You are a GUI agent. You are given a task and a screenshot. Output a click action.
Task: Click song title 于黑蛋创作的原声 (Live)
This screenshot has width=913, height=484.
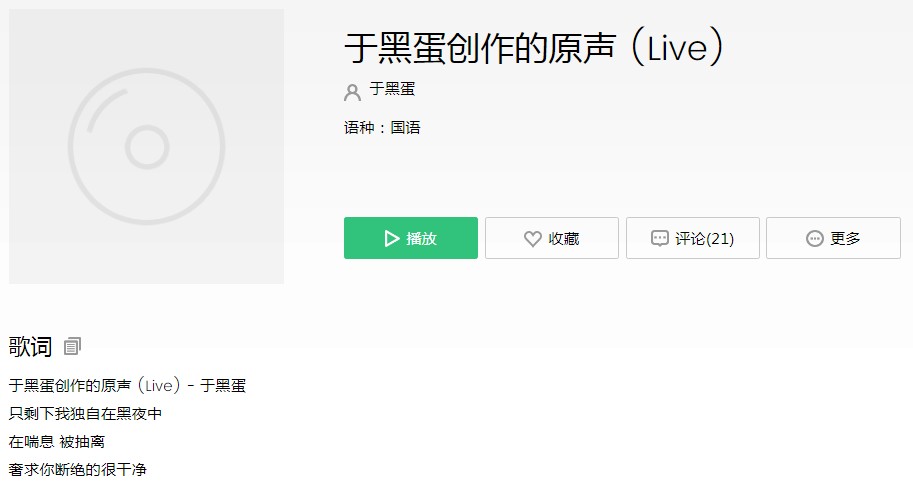(534, 47)
